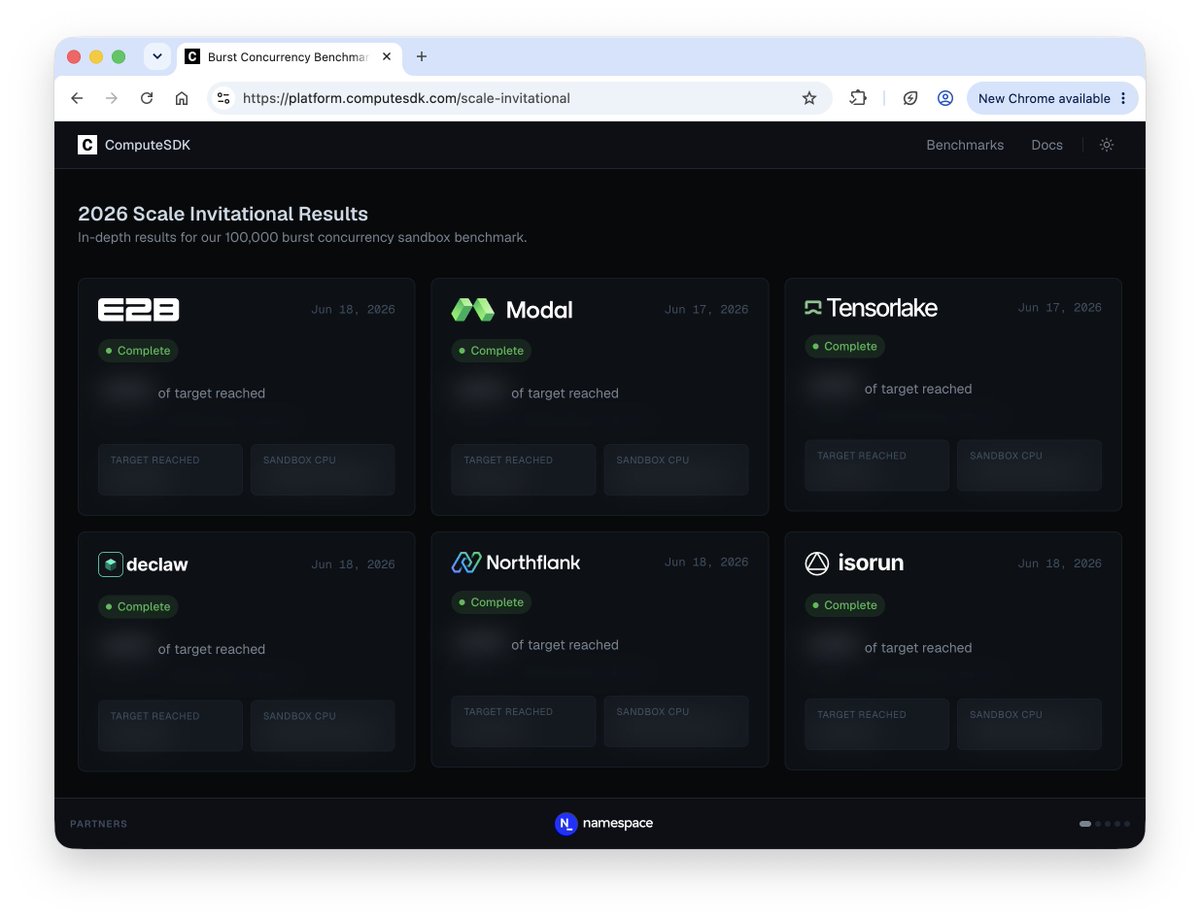The width and height of the screenshot is (1200, 921).
Task: Select the Burst Concurrency Benchmark tab
Action: [288, 57]
